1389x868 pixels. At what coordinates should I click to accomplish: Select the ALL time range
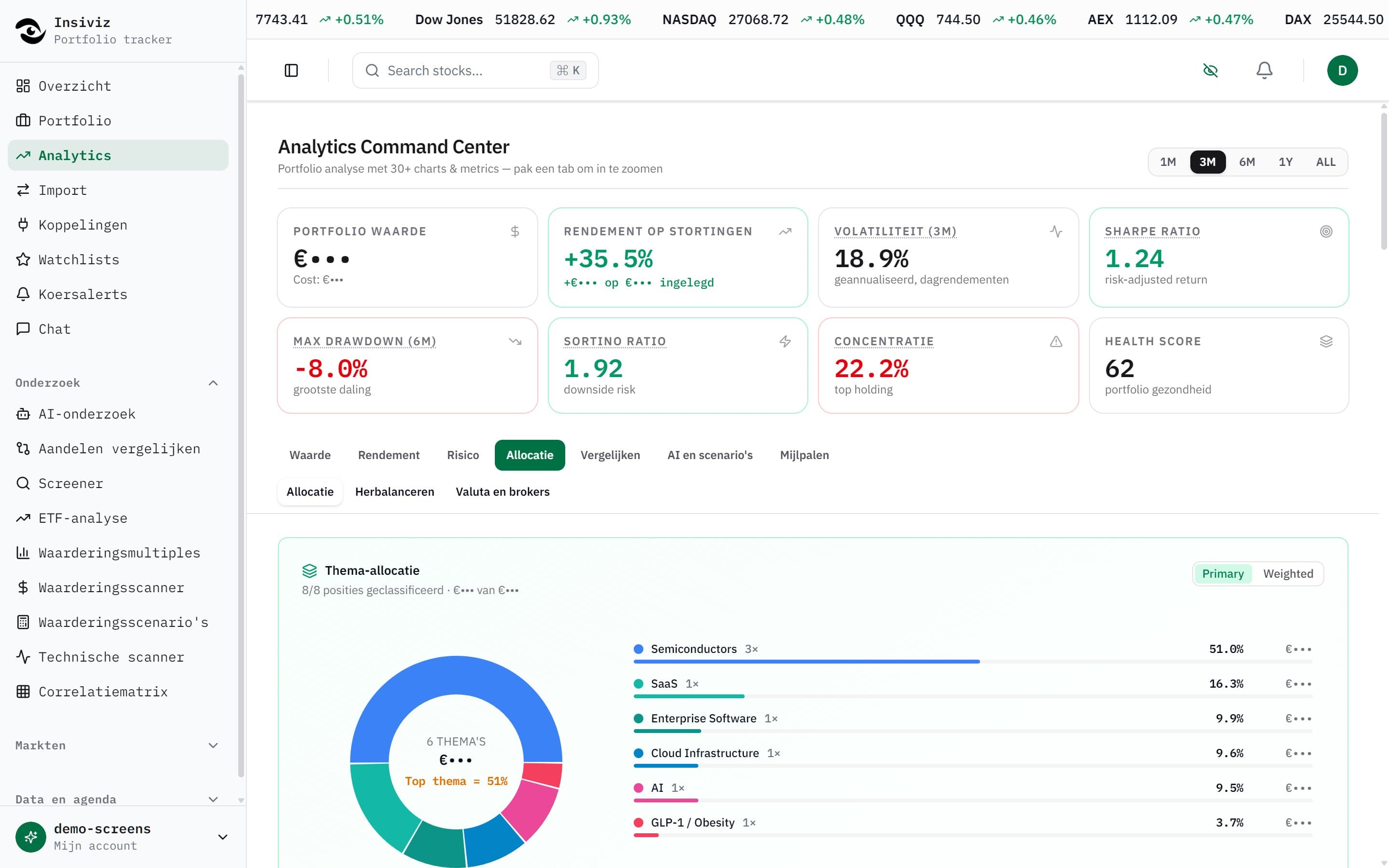(1325, 162)
